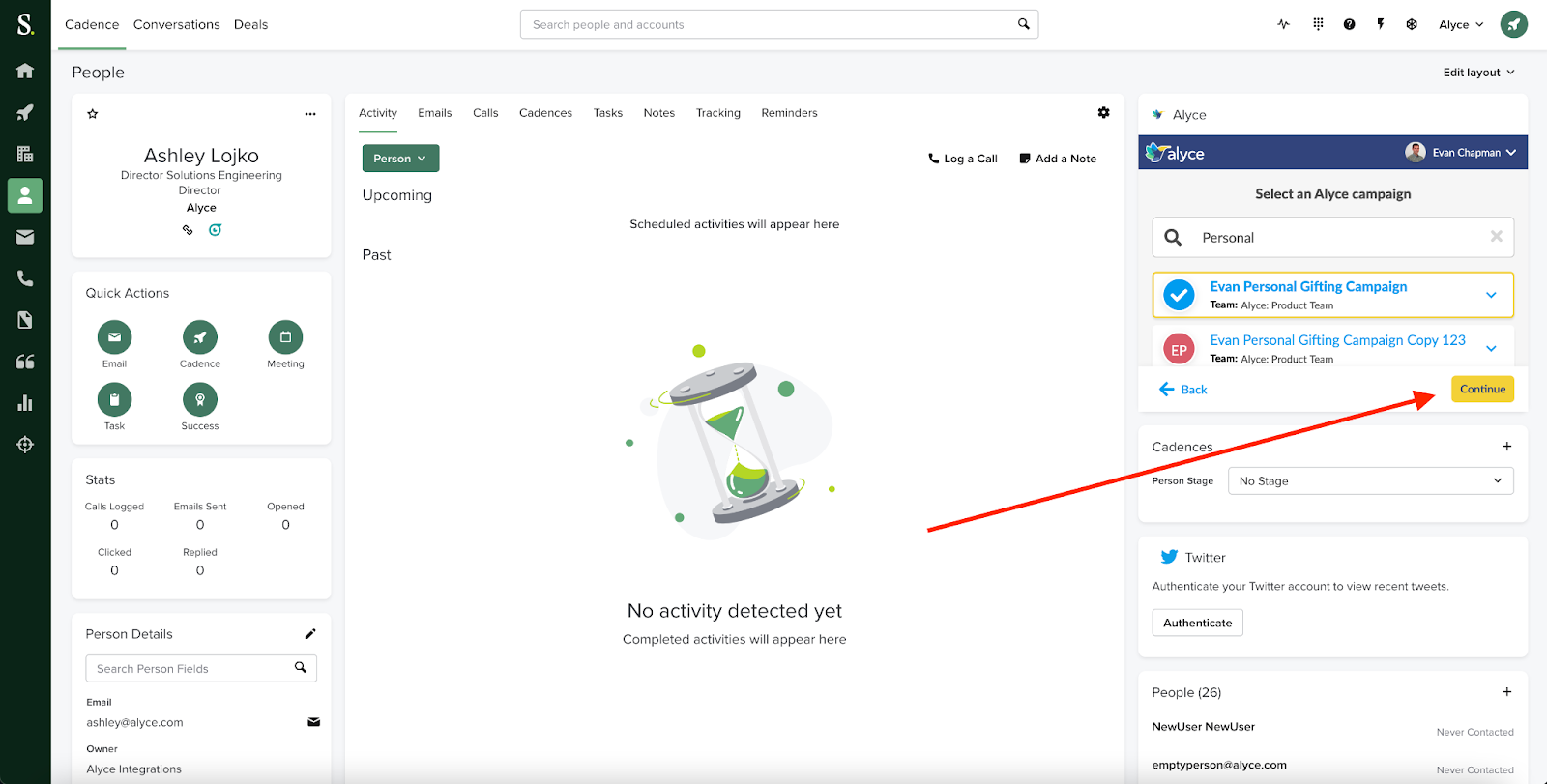Open the lightning bolt icon in header
The image size is (1547, 784).
pos(1381,24)
